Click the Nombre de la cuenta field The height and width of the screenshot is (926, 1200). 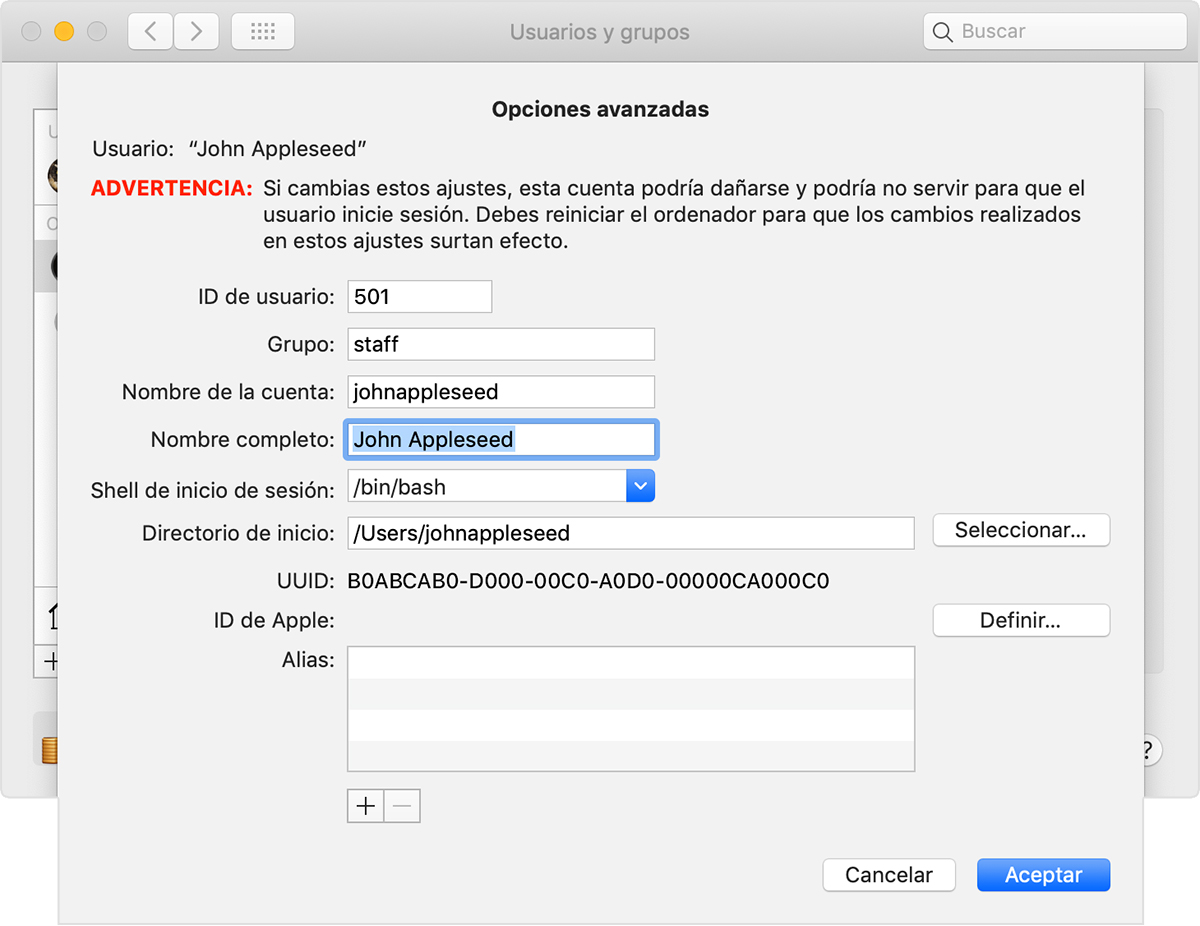click(501, 392)
